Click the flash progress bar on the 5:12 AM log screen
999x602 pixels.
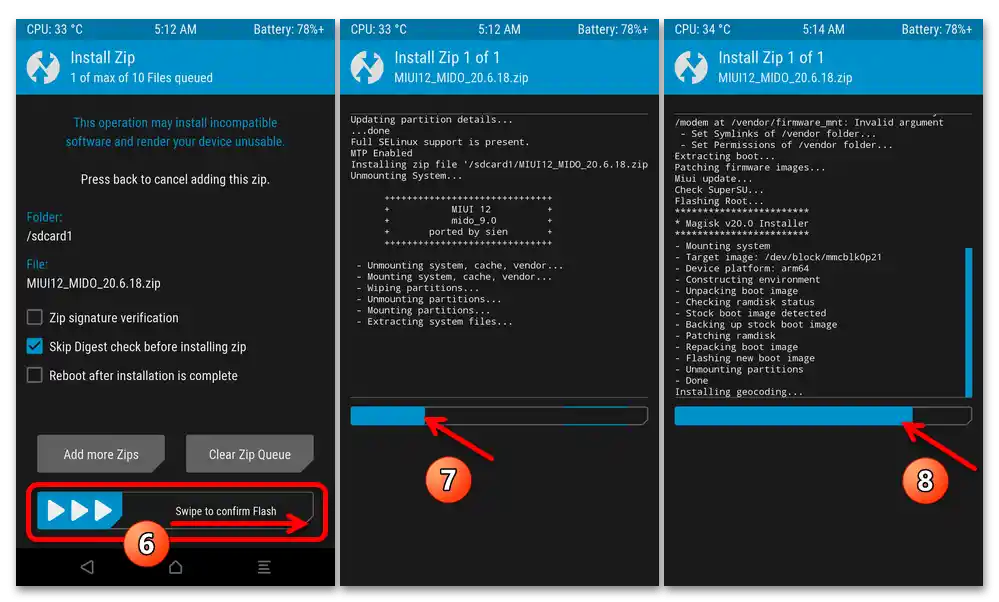pos(499,415)
